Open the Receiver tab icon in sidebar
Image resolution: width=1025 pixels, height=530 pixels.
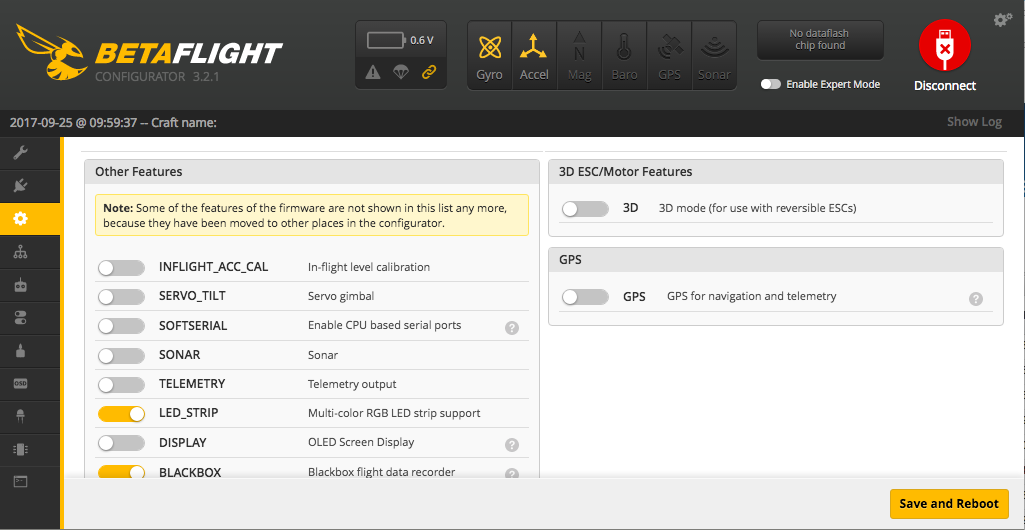point(20,285)
